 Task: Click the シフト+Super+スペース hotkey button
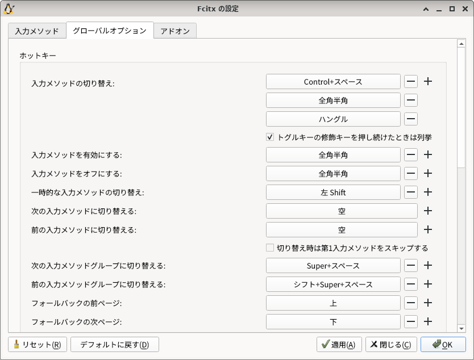tap(333, 284)
